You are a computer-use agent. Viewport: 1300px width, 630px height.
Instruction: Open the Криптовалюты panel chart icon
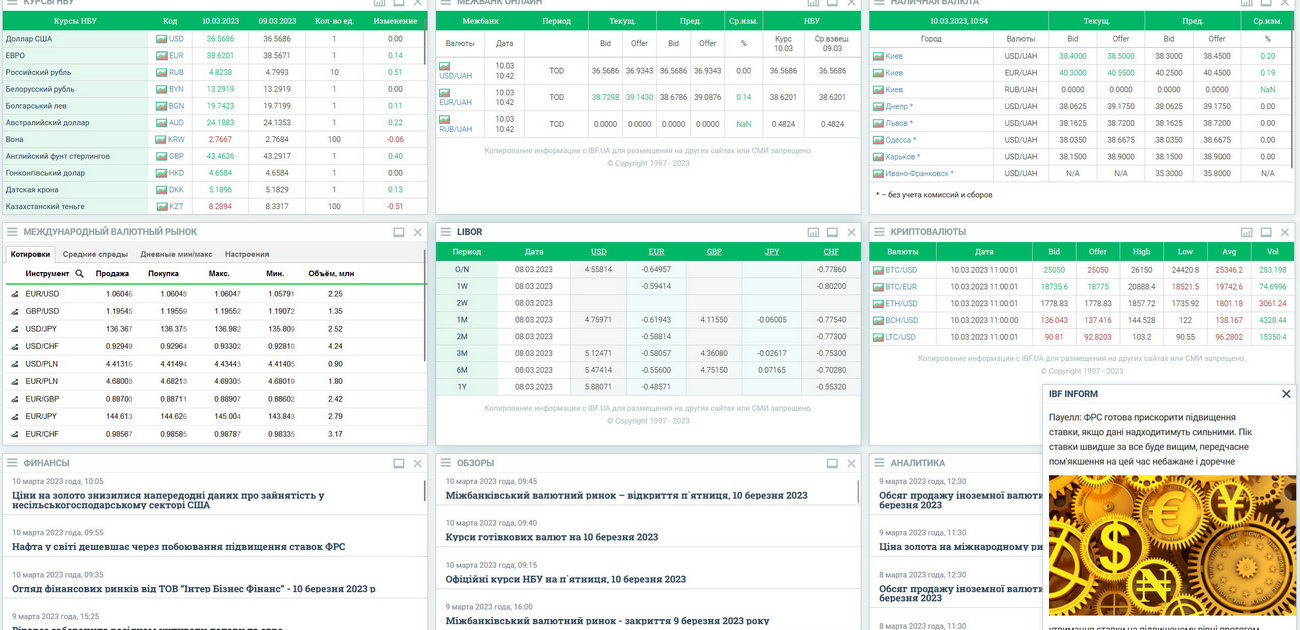[x=1247, y=232]
